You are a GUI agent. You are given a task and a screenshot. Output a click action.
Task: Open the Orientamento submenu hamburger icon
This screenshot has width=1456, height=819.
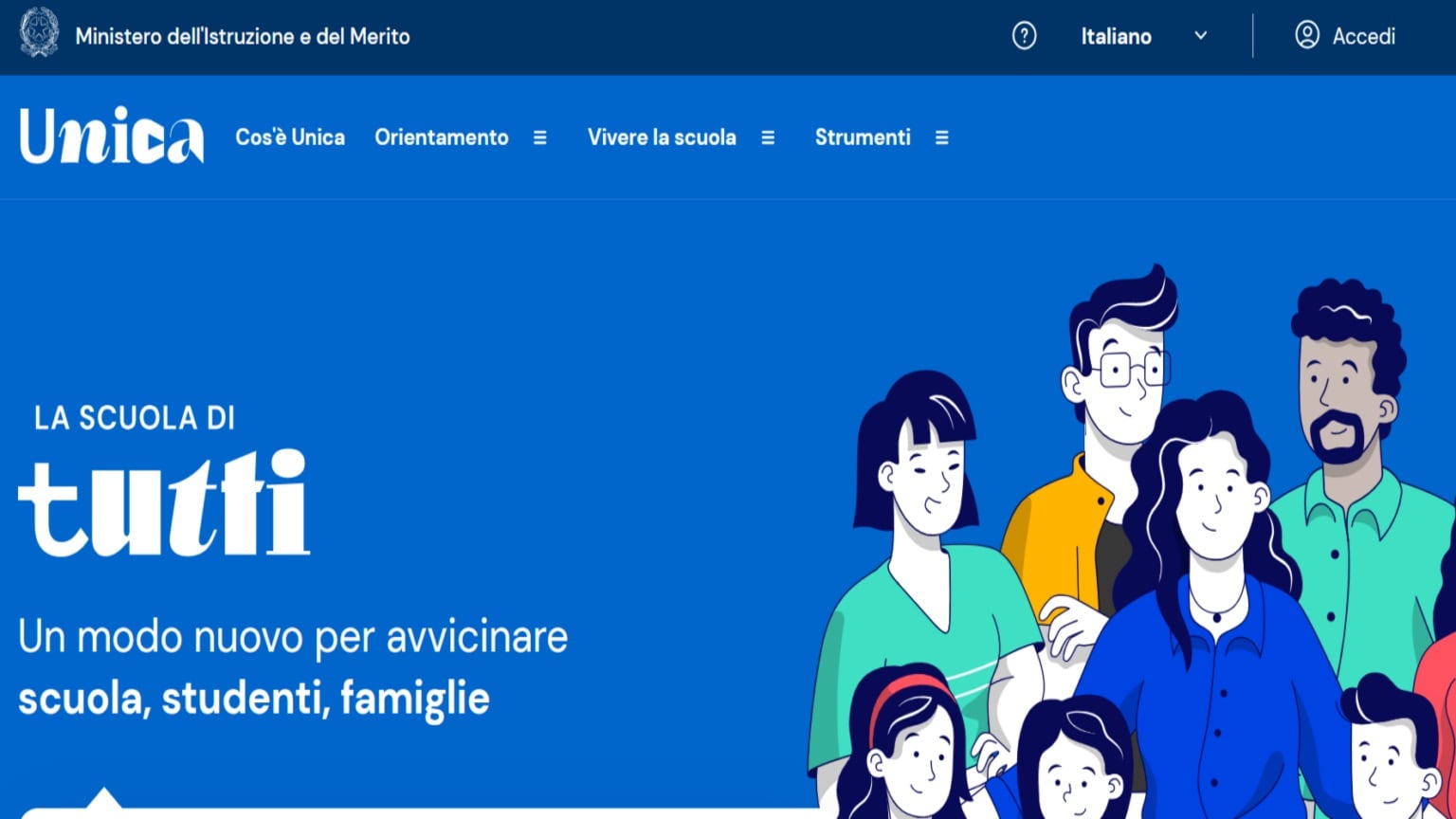pyautogui.click(x=539, y=137)
